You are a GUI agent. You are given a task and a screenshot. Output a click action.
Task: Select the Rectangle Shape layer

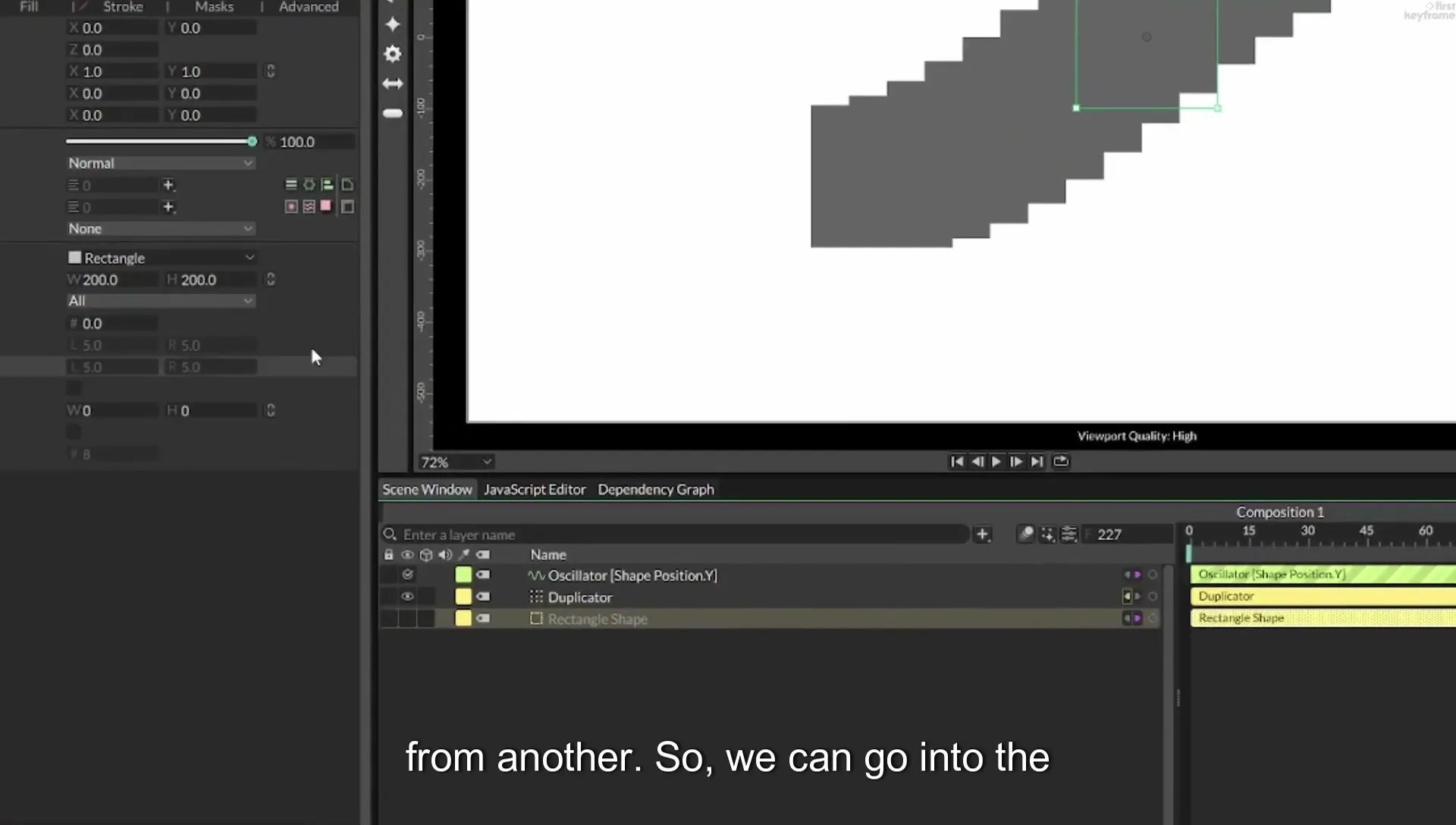pos(597,620)
